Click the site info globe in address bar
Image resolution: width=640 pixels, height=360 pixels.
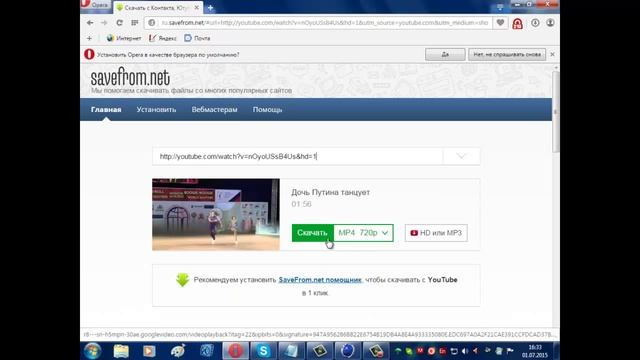[152, 23]
